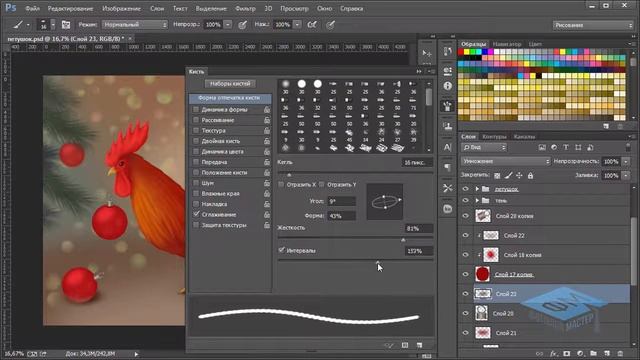Open the layer filter kind dropdown
Screen dimensions: 640x360
click(484, 147)
